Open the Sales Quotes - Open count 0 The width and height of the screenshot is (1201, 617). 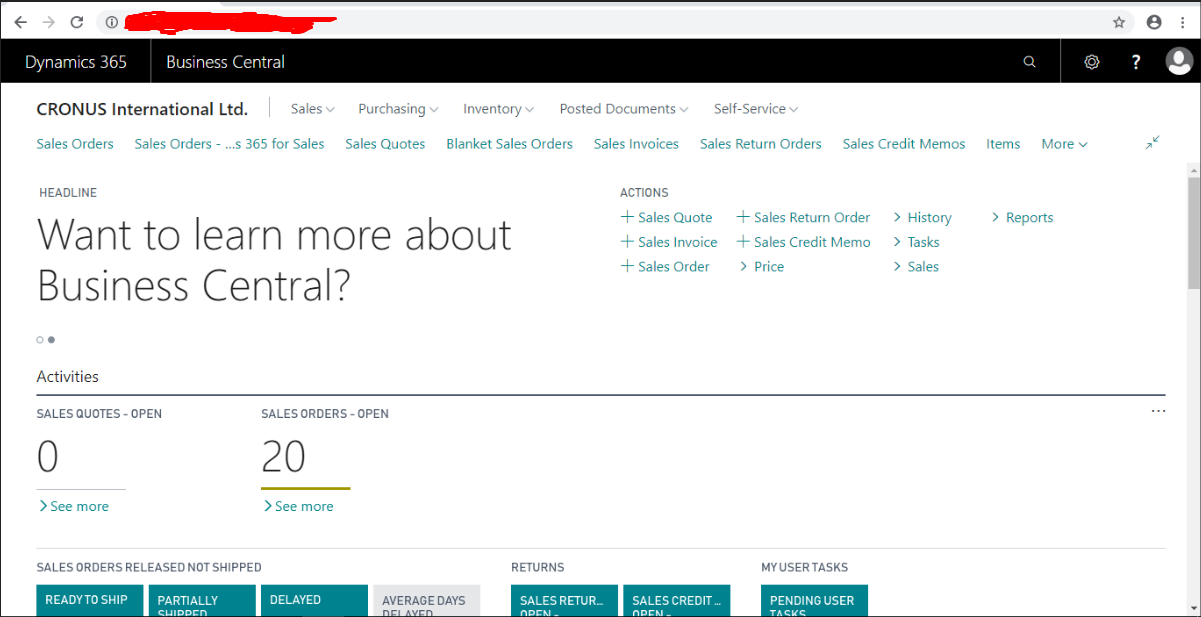pyautogui.click(x=48, y=457)
